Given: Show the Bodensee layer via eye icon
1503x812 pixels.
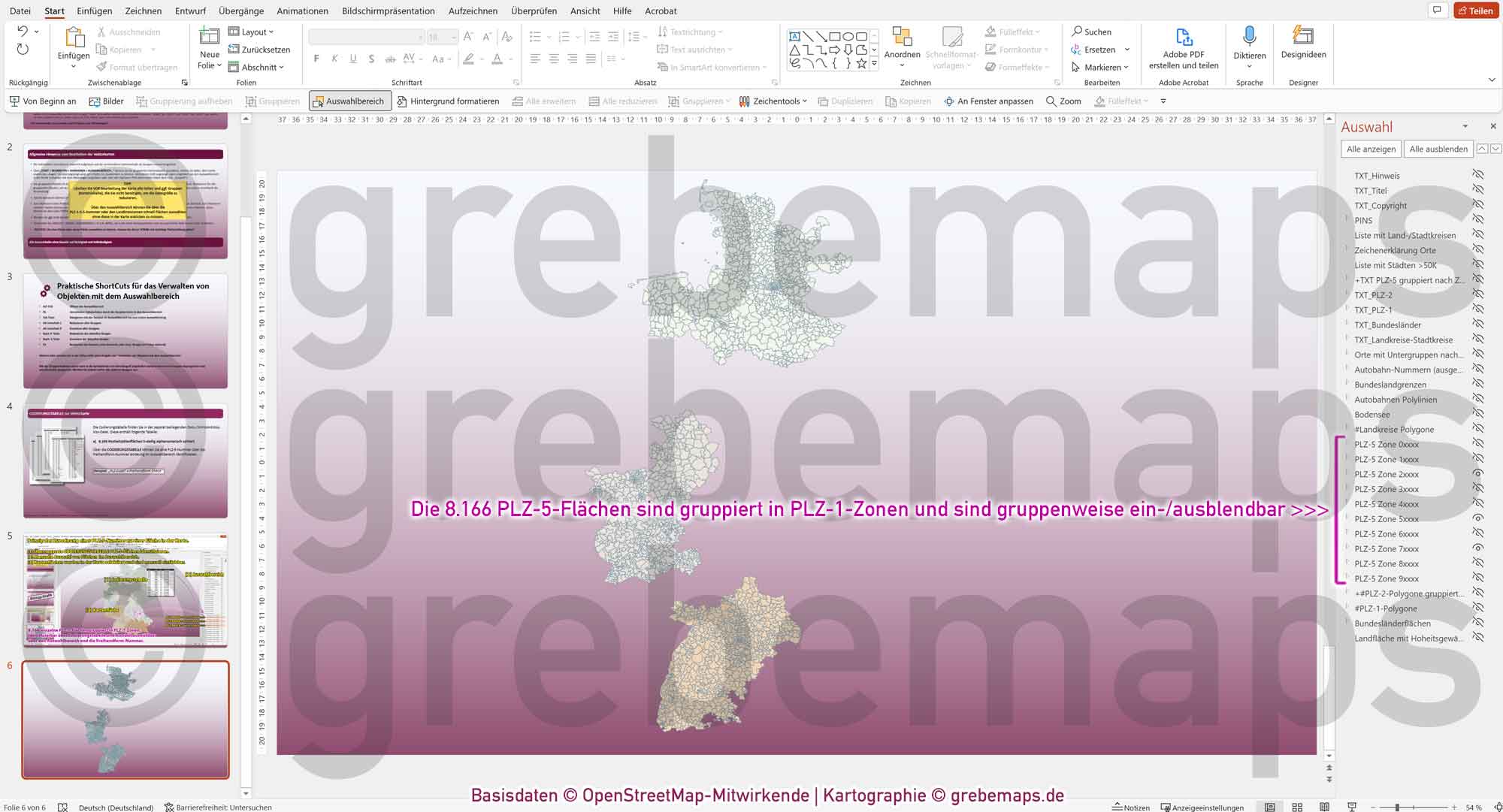Looking at the screenshot, I should click(x=1477, y=414).
